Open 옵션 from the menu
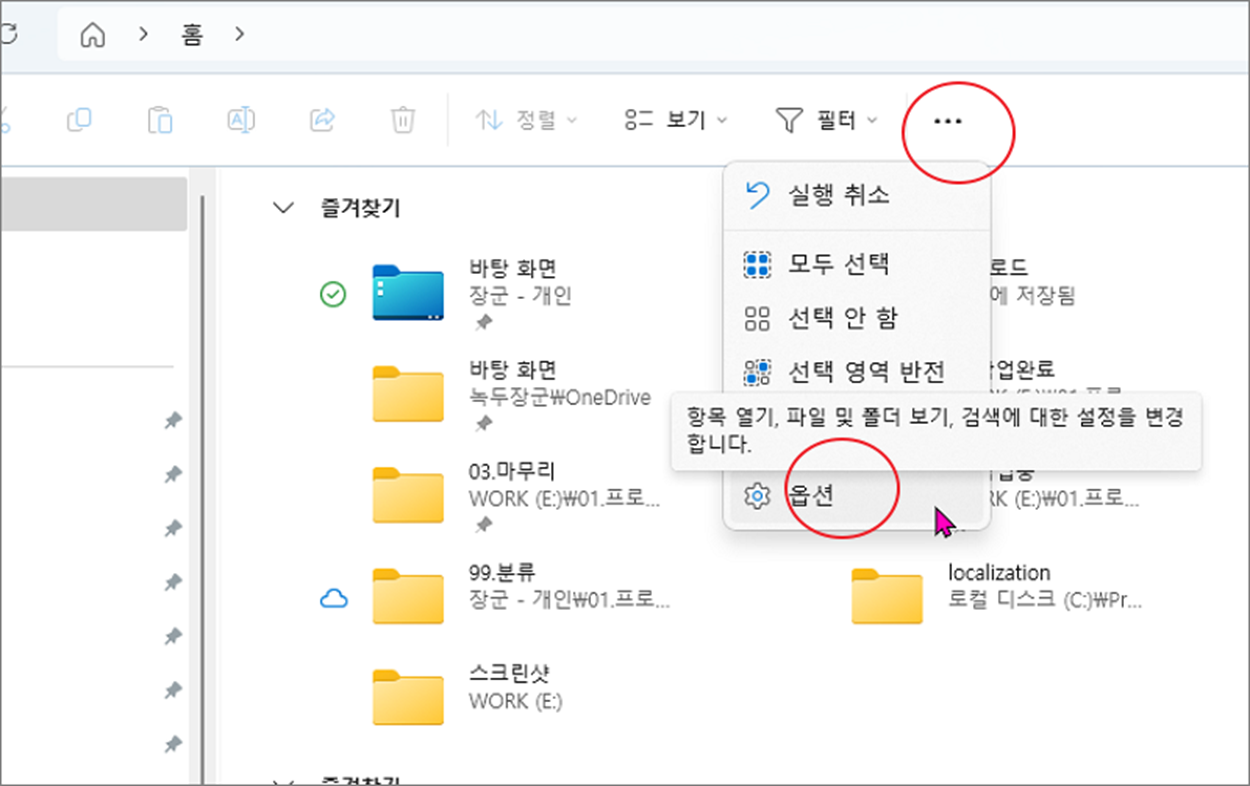Viewport: 1250px width, 786px height. (857, 495)
